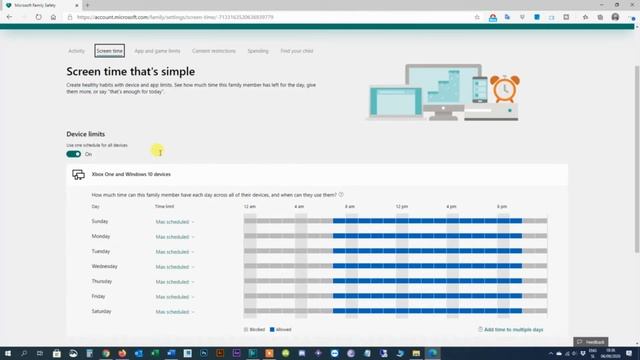Add this page to favorites with the address-bar star
This screenshot has height=360, width=640.
click(x=477, y=17)
